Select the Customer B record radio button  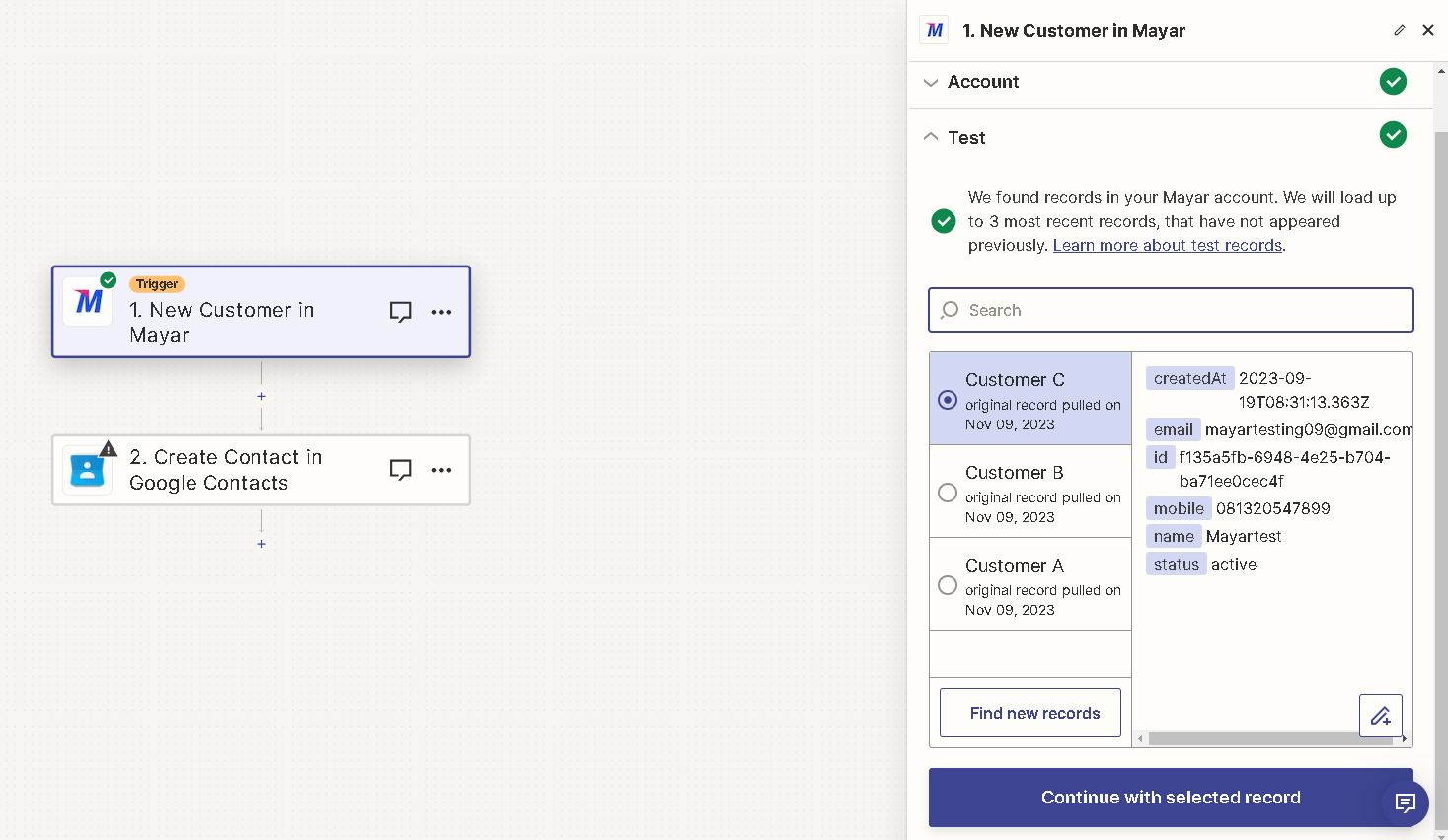pos(948,493)
